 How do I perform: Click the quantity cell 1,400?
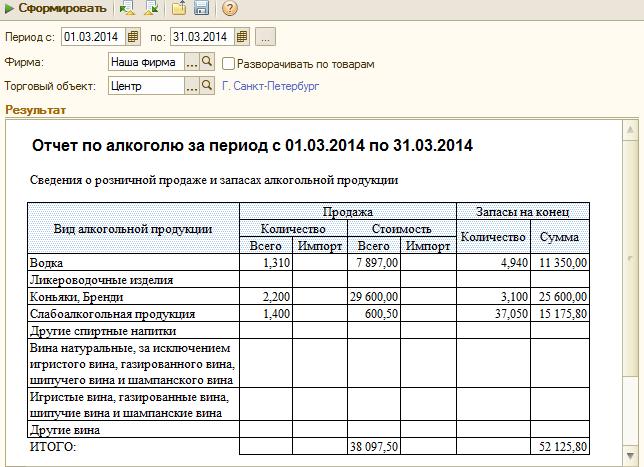tap(266, 314)
